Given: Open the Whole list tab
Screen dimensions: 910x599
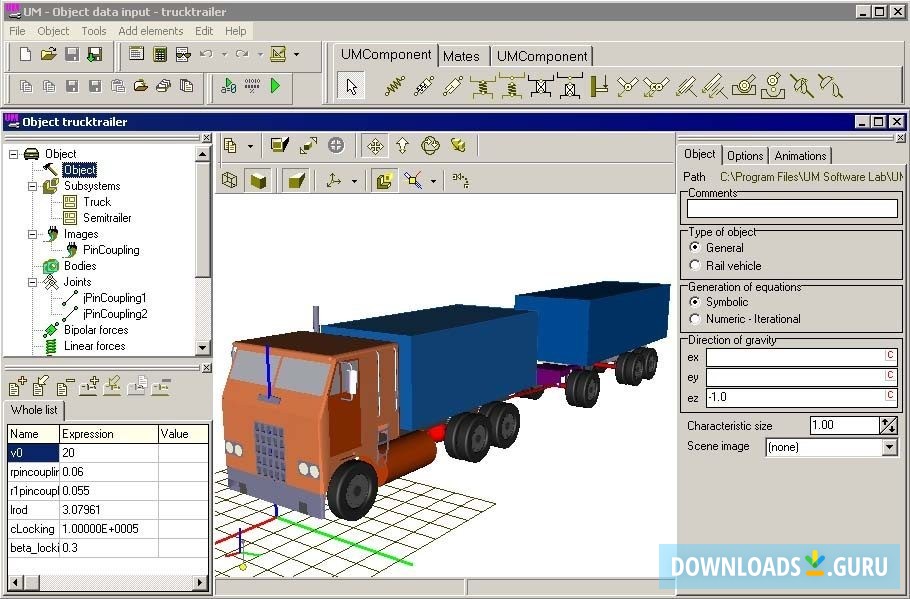Looking at the screenshot, I should click(35, 411).
